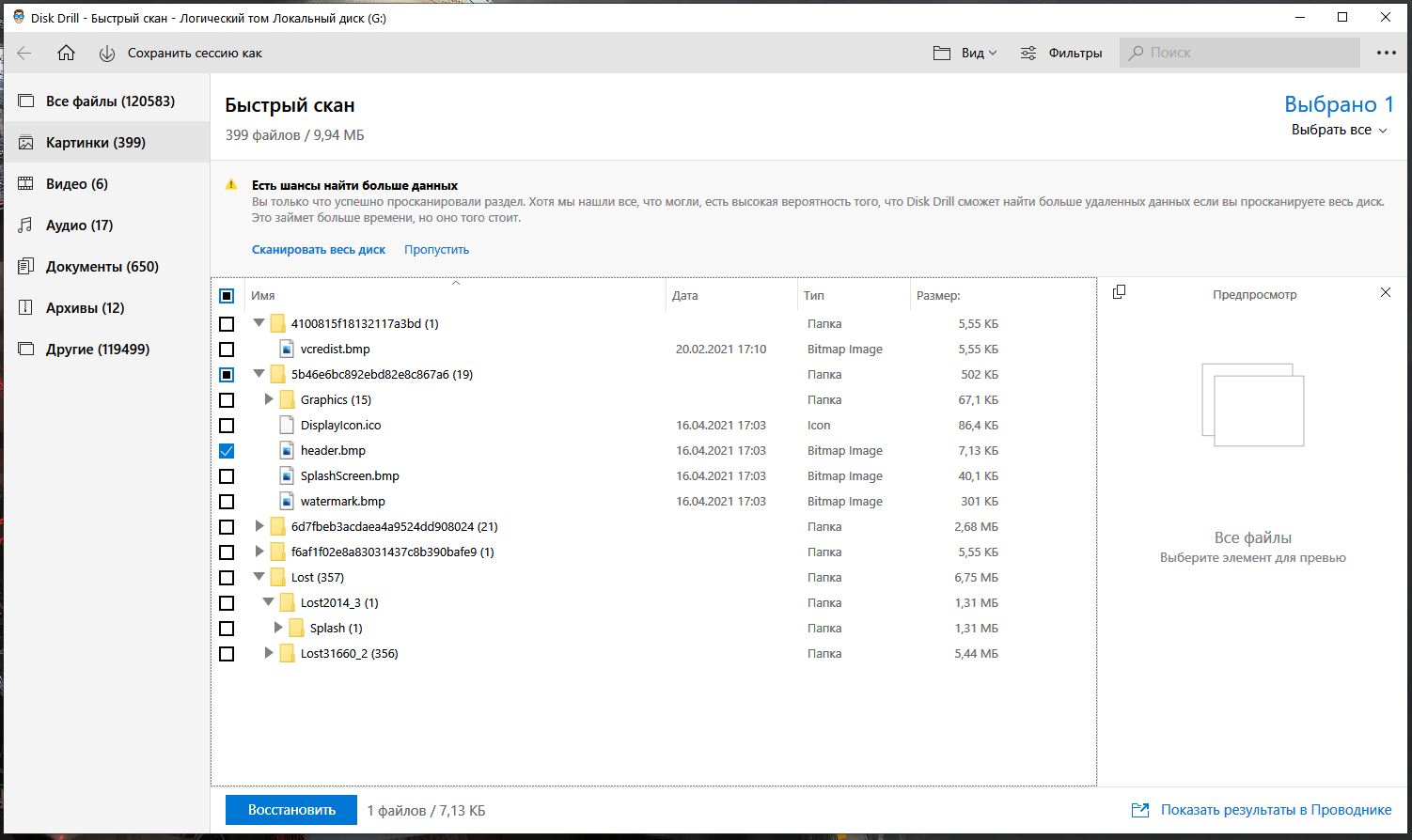
Task: Click the pop-out preview icon
Action: (x=1119, y=293)
